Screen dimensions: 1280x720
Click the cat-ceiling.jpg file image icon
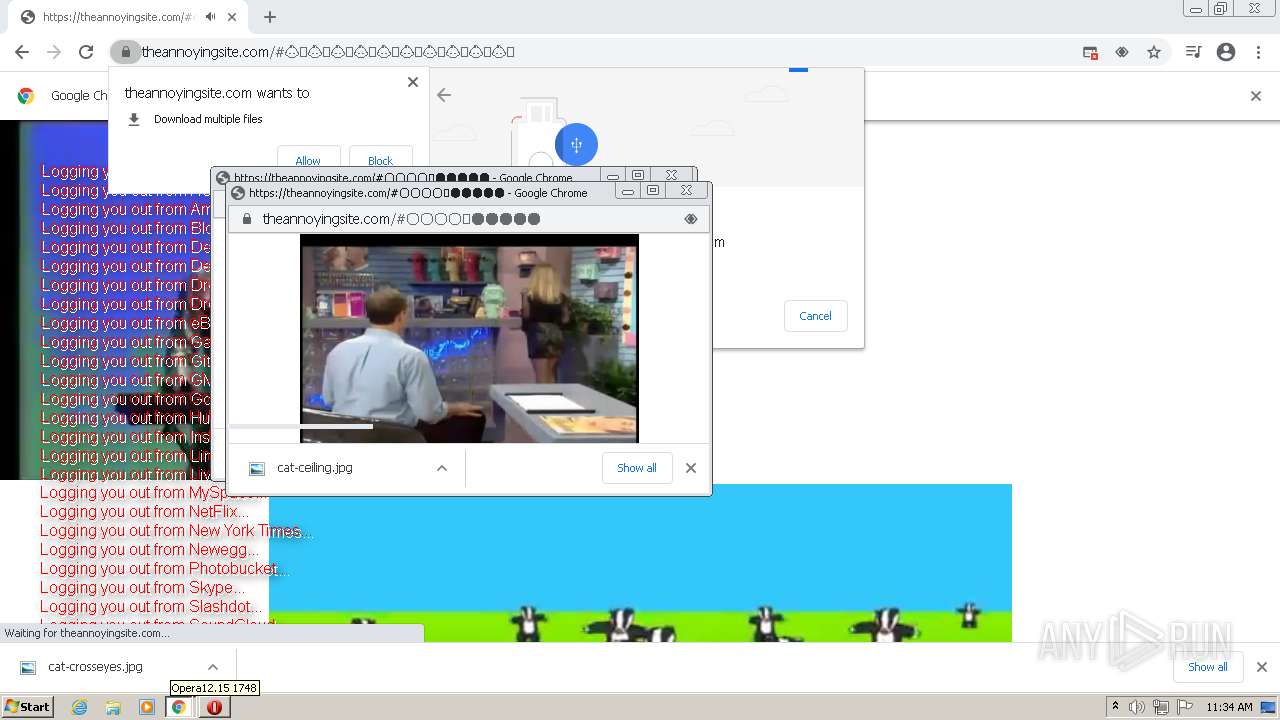click(x=257, y=468)
